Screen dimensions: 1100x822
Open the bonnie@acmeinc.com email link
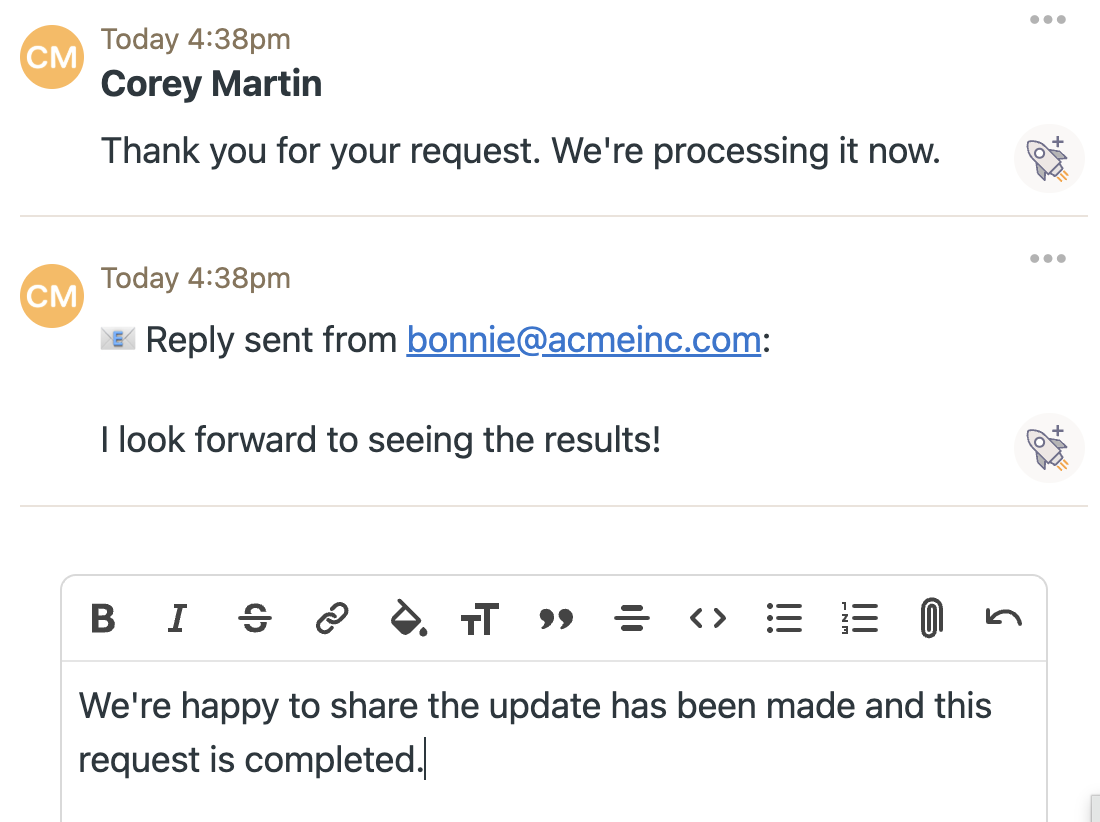point(584,340)
